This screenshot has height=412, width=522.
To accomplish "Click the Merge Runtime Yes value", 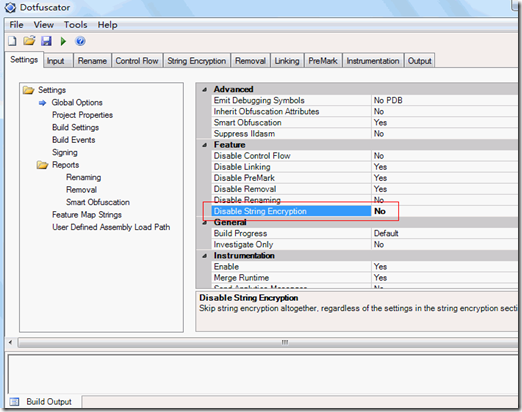I will 446,278.
